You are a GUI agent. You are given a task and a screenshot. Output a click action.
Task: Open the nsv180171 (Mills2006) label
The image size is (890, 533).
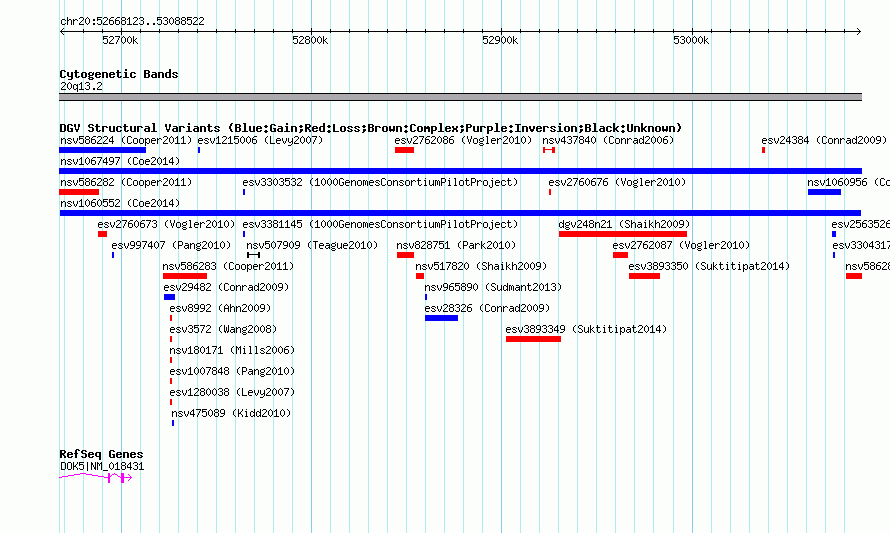[232, 350]
